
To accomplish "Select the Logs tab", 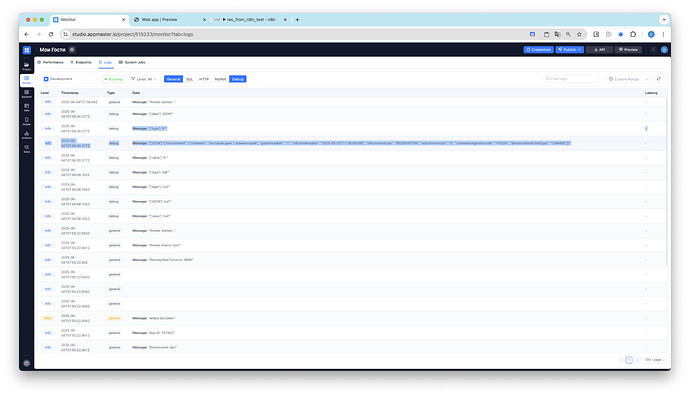I will pyautogui.click(x=106, y=62).
